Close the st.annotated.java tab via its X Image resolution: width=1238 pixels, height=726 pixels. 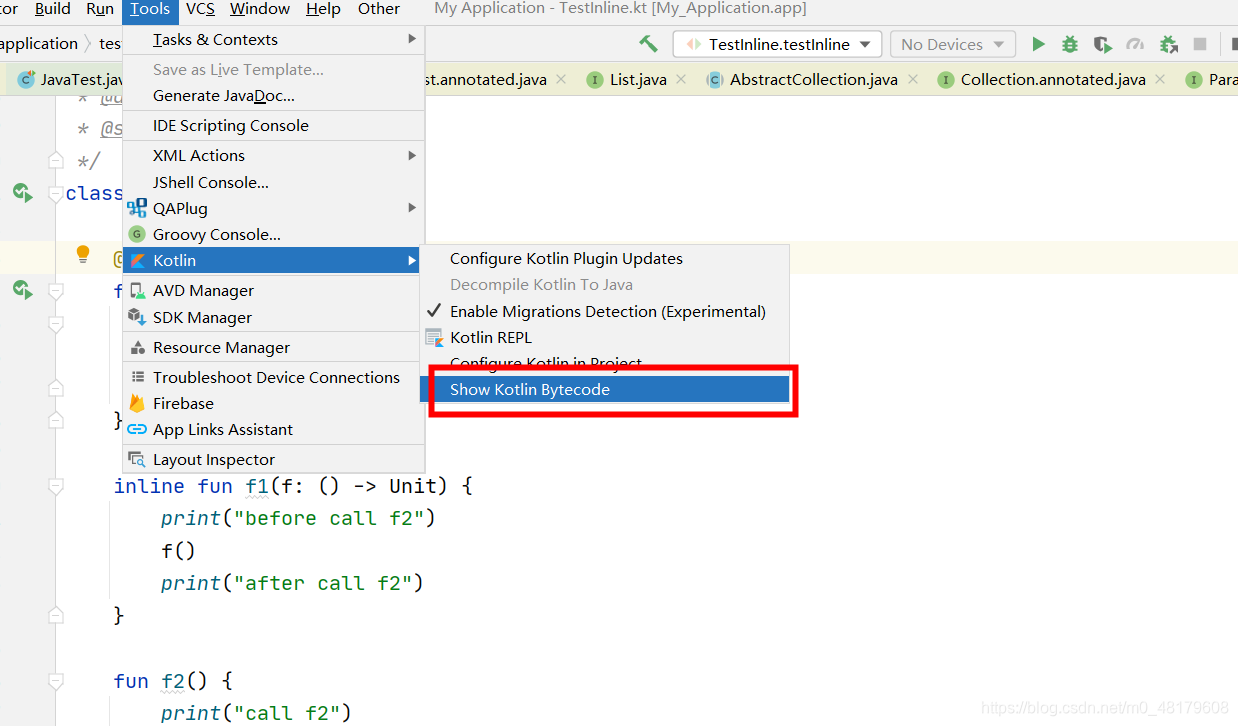point(562,79)
